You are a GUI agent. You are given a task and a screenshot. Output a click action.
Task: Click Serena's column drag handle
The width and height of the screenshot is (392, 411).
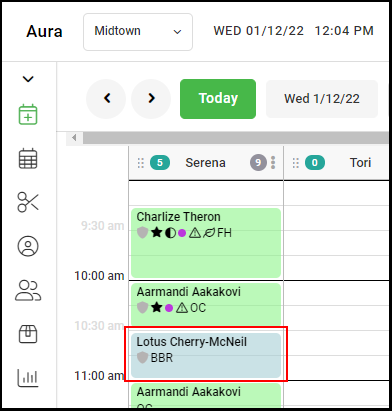pyautogui.click(x=141, y=163)
